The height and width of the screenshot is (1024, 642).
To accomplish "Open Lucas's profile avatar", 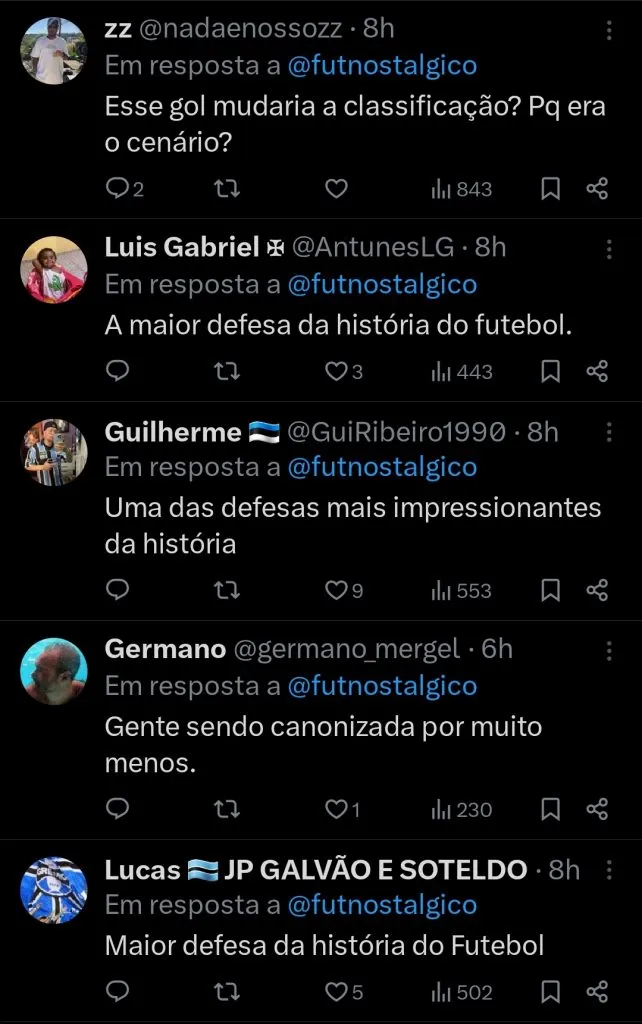I will tap(54, 889).
